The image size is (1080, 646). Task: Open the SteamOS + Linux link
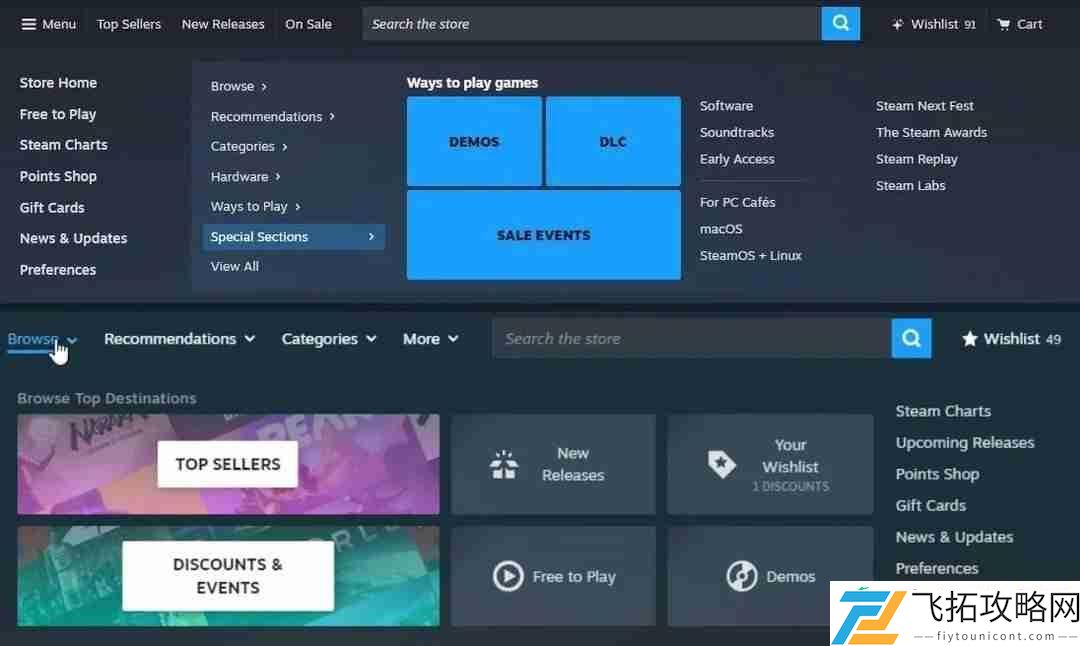(751, 256)
